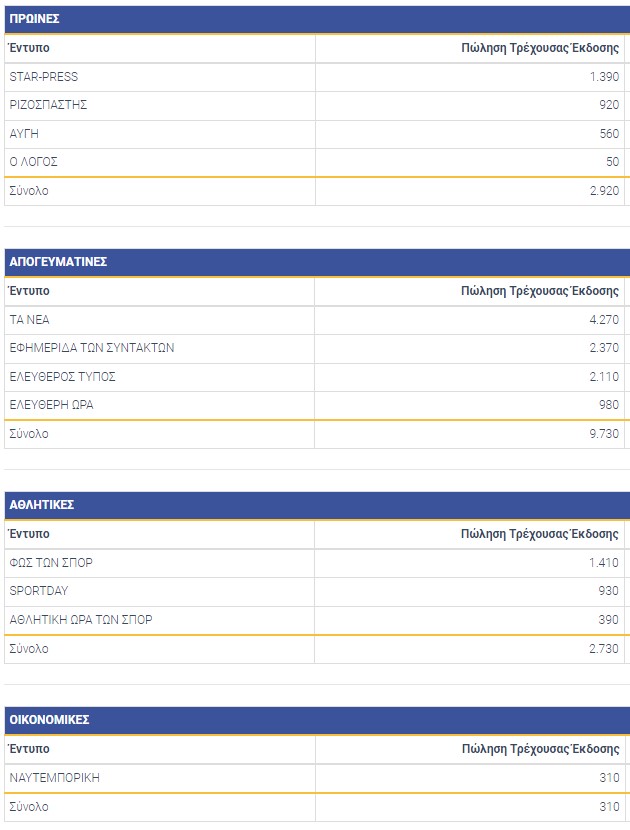This screenshot has height=830, width=630.
Task: Select the STAR-PRESS newspaper entry
Action: tap(43, 77)
